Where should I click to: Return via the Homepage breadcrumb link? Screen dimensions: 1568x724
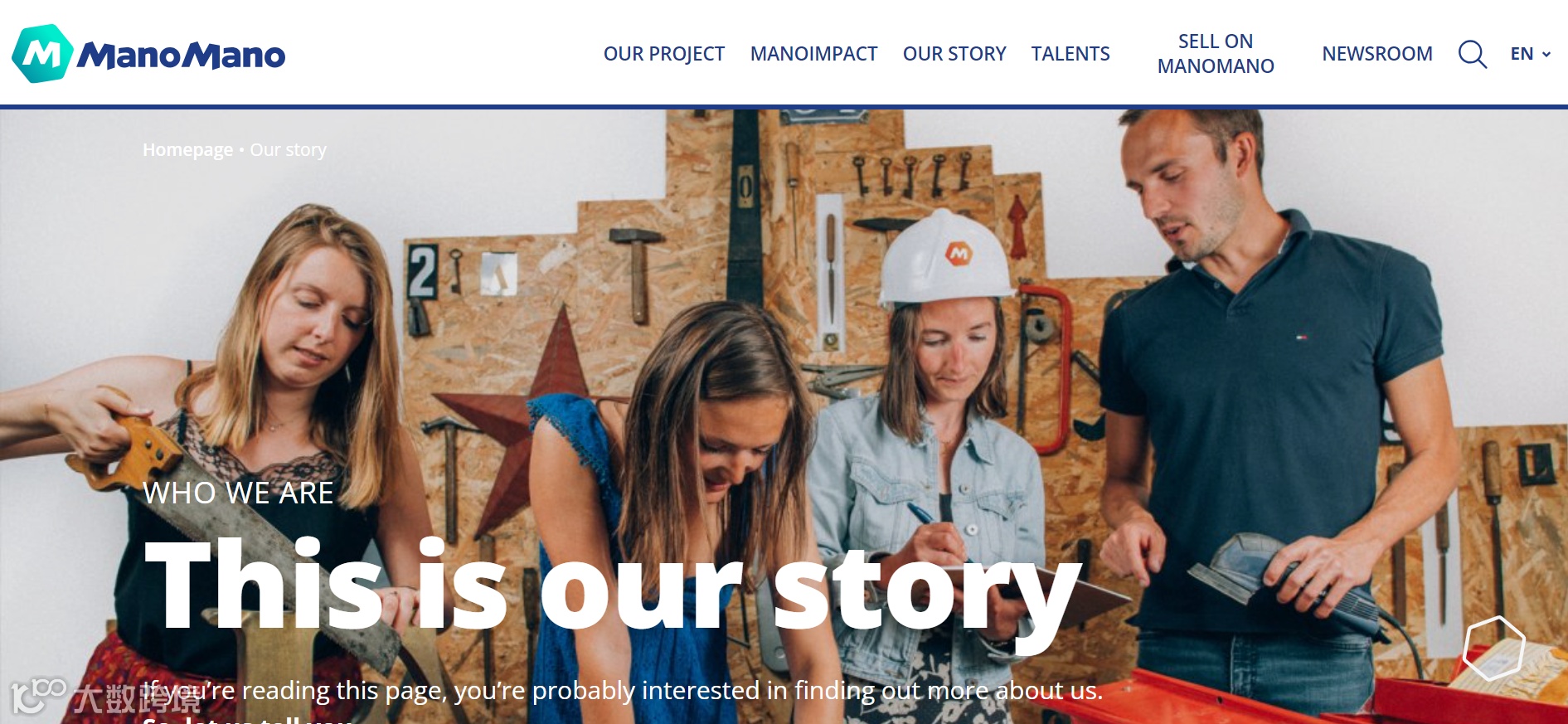(x=187, y=150)
